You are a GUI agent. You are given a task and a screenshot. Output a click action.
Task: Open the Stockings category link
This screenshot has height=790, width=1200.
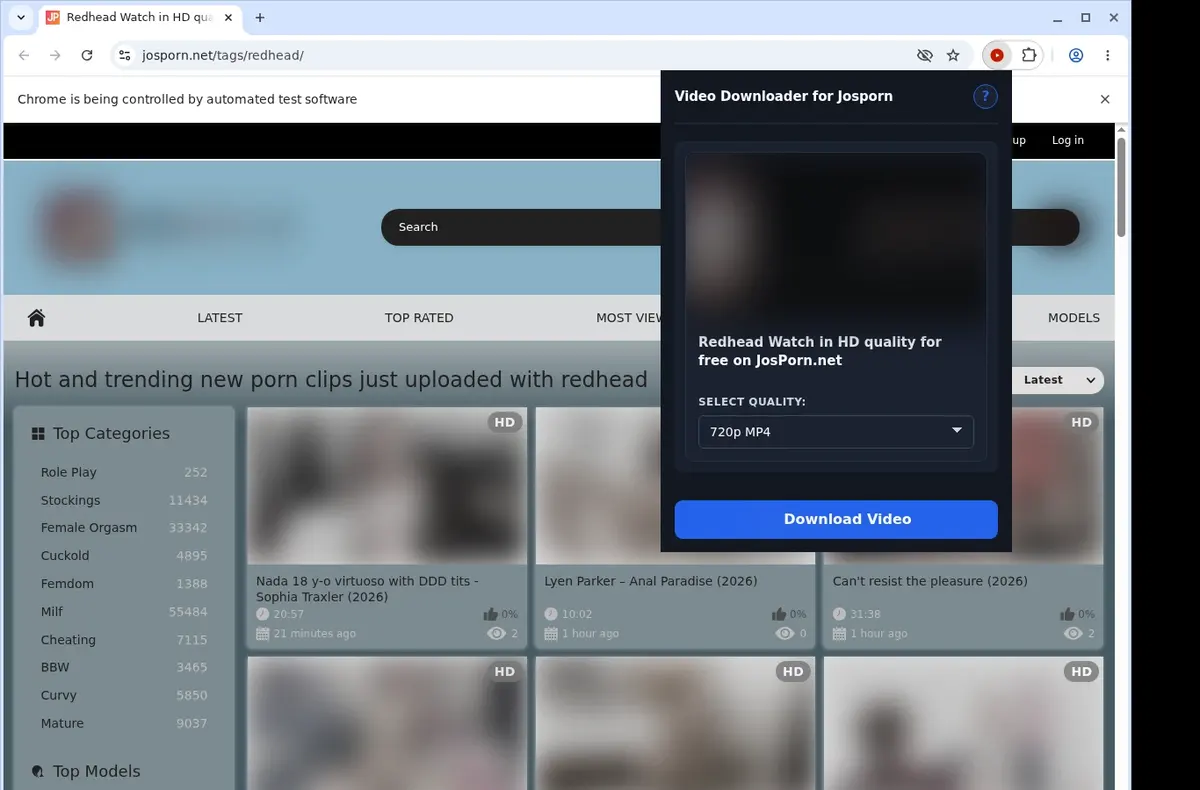pyautogui.click(x=70, y=500)
